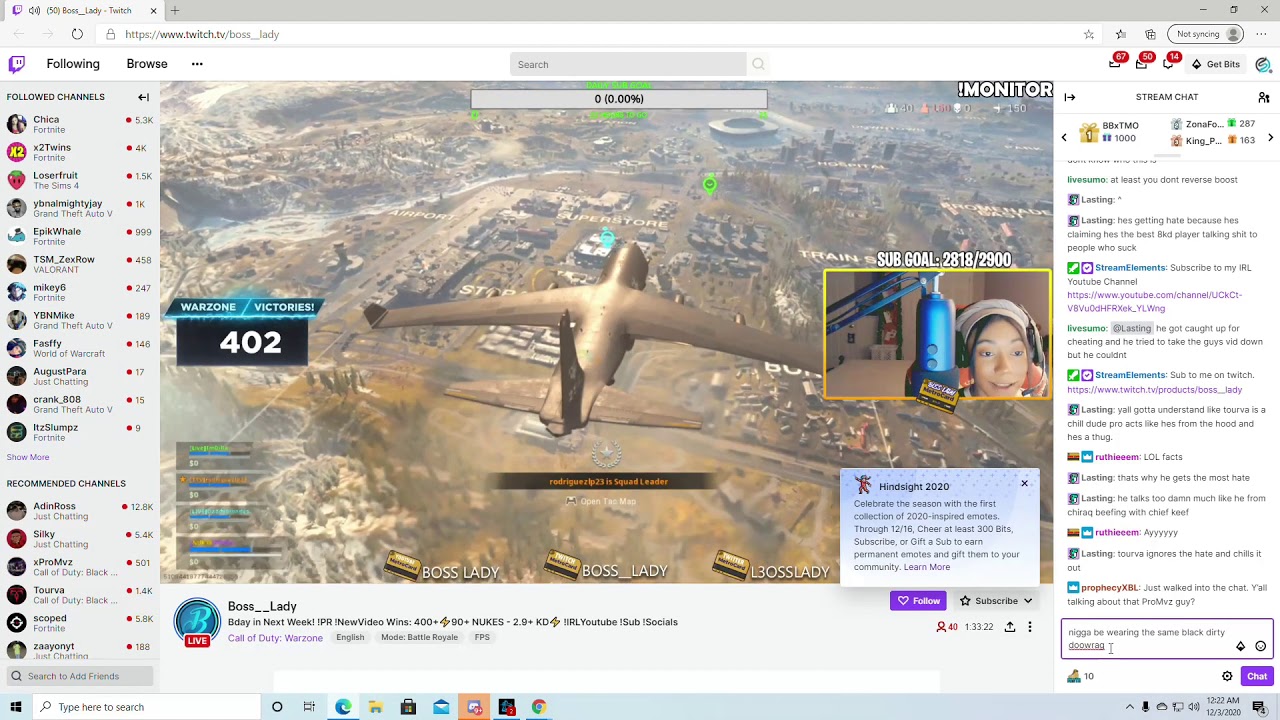The image size is (1280, 720).
Task: Open Windows taskbar search box
Action: tap(146, 707)
